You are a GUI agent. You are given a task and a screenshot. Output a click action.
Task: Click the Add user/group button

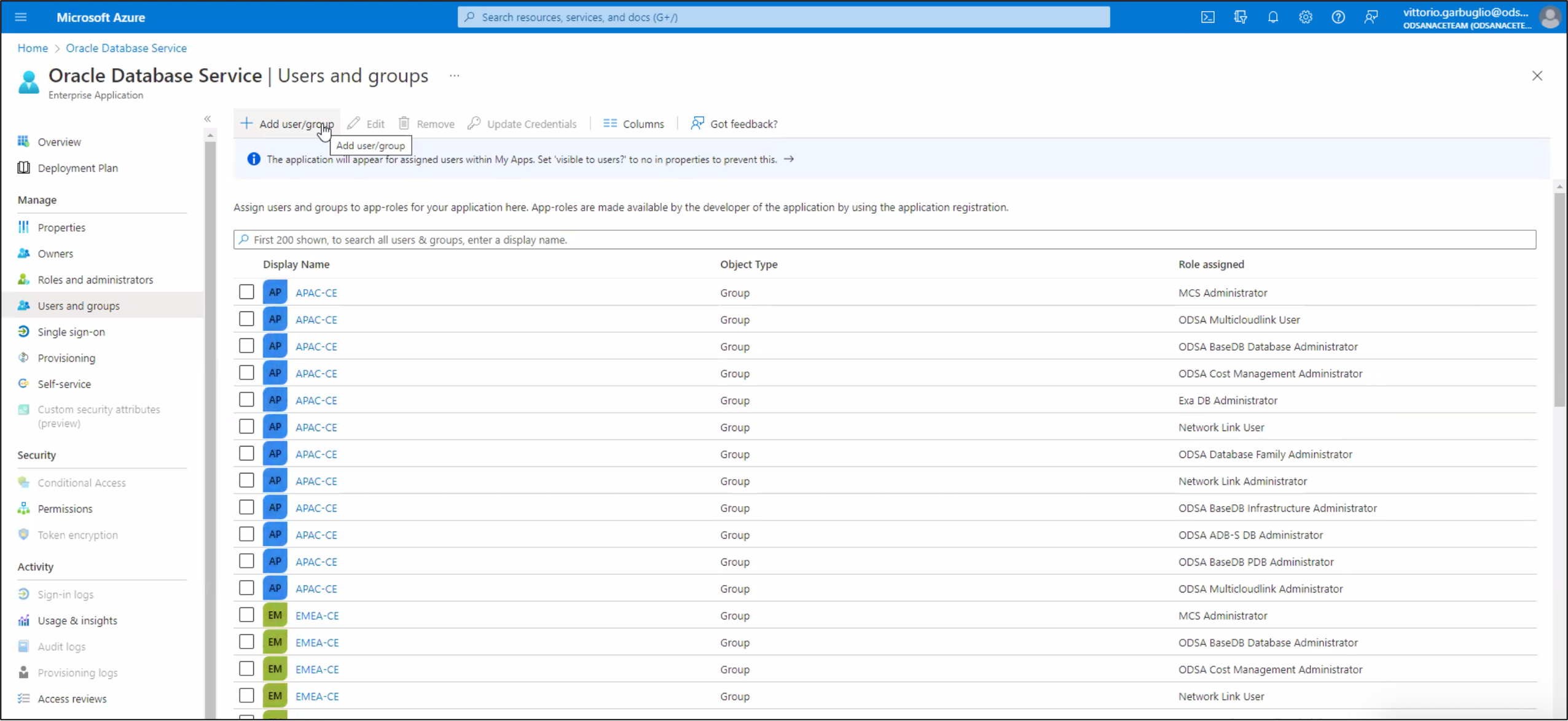286,123
